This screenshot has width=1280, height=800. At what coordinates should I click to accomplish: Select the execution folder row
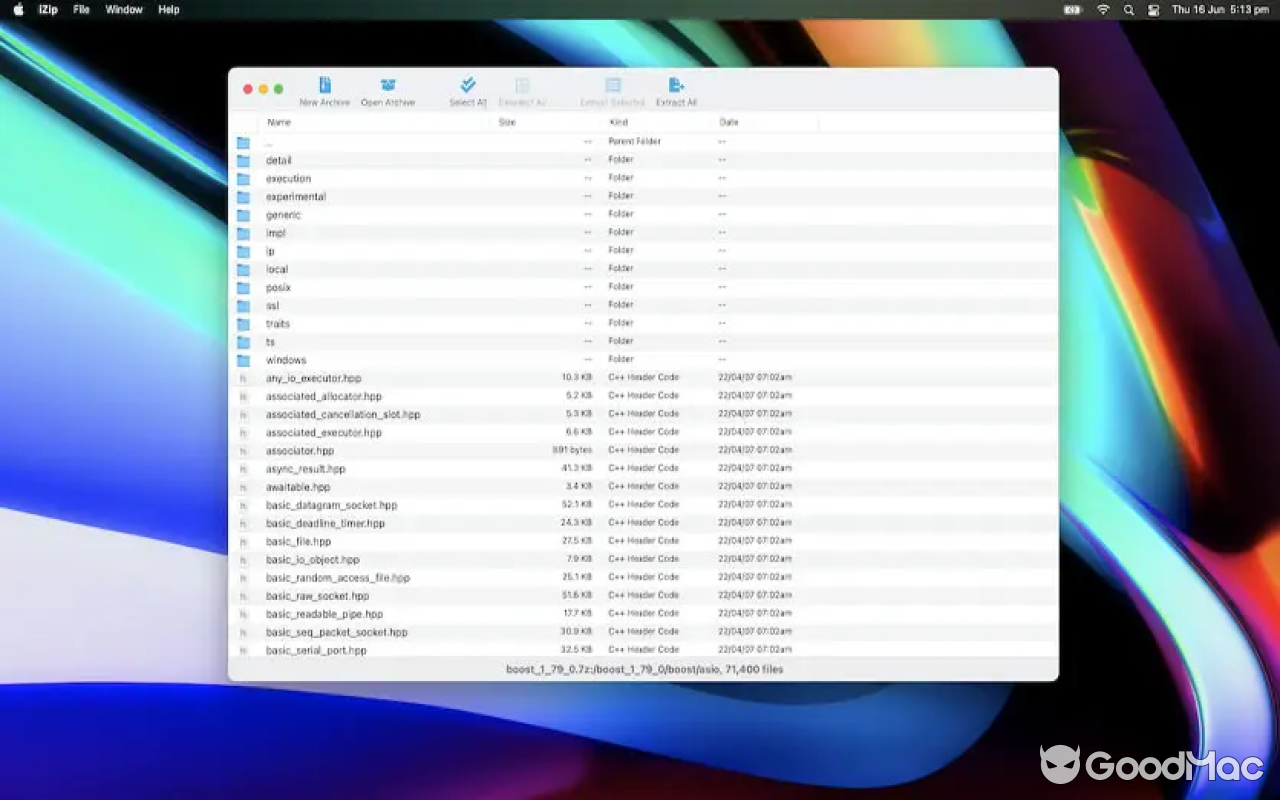coord(288,177)
